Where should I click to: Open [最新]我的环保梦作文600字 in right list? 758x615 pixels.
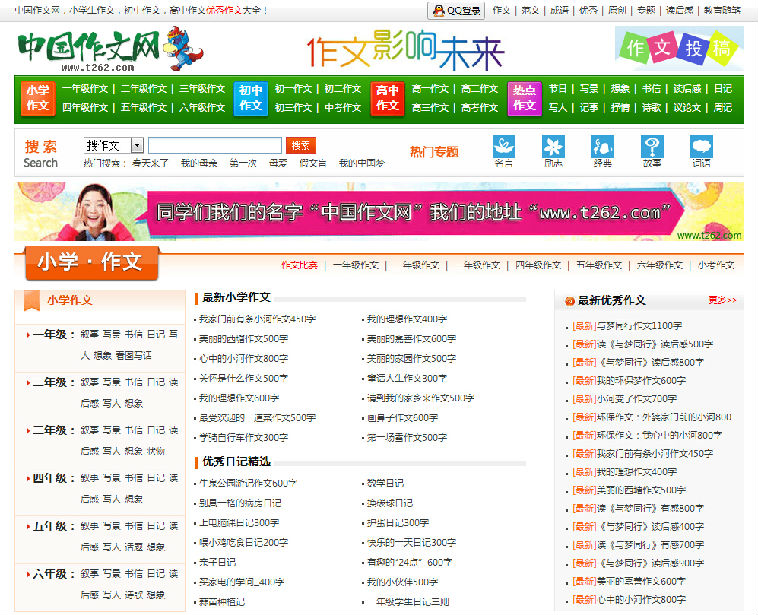tap(629, 381)
